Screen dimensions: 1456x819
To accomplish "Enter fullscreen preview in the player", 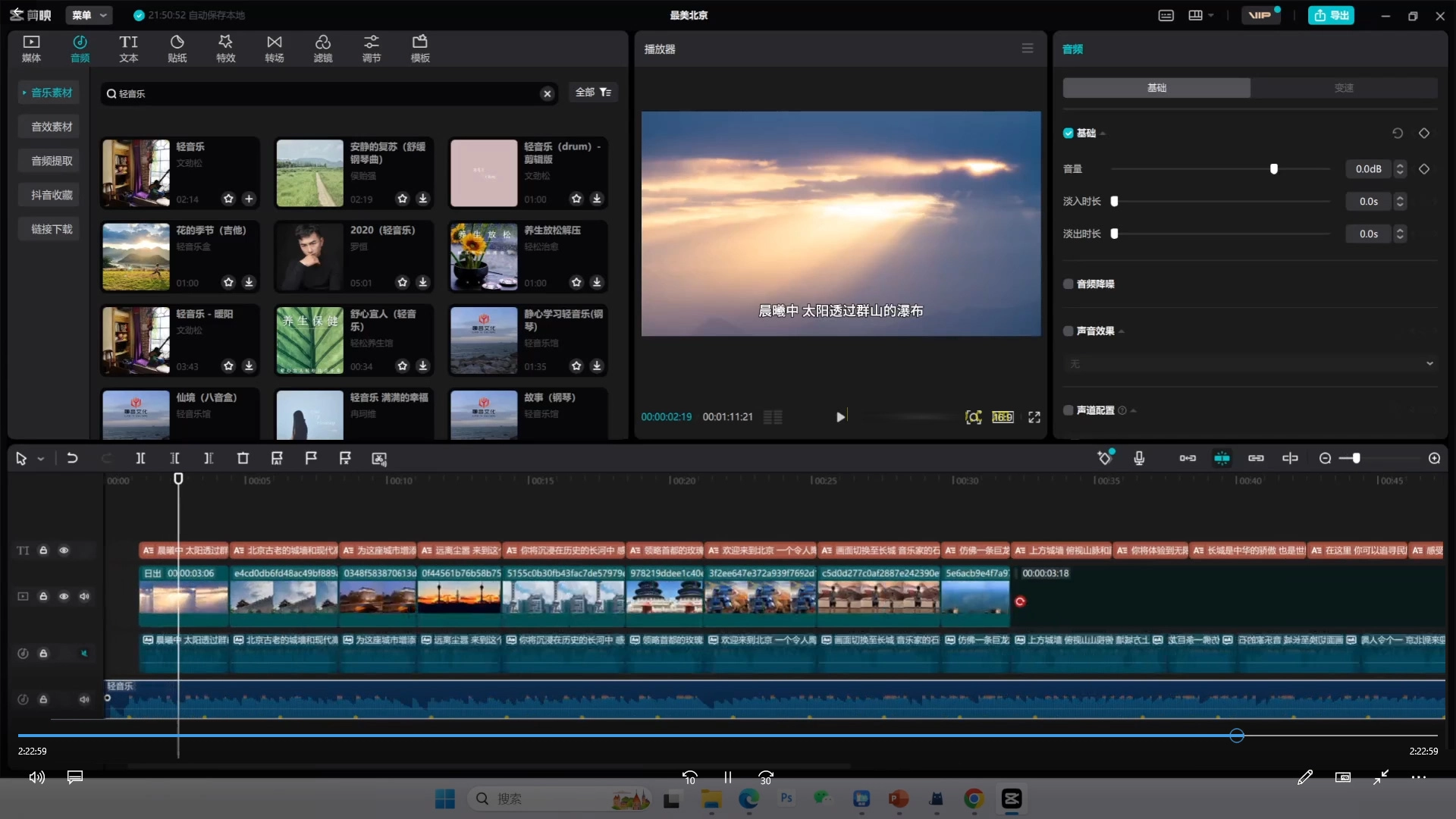I will [1034, 417].
